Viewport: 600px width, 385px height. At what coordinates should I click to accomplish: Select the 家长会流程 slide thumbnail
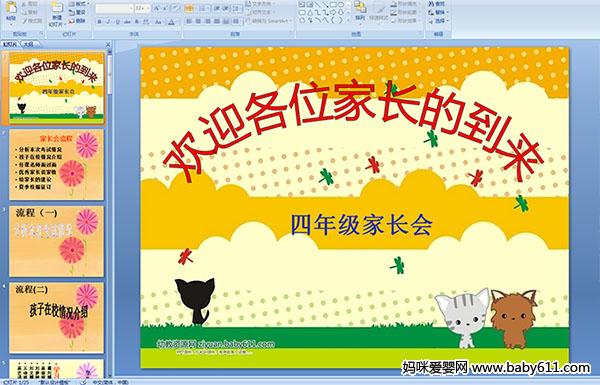pos(57,165)
